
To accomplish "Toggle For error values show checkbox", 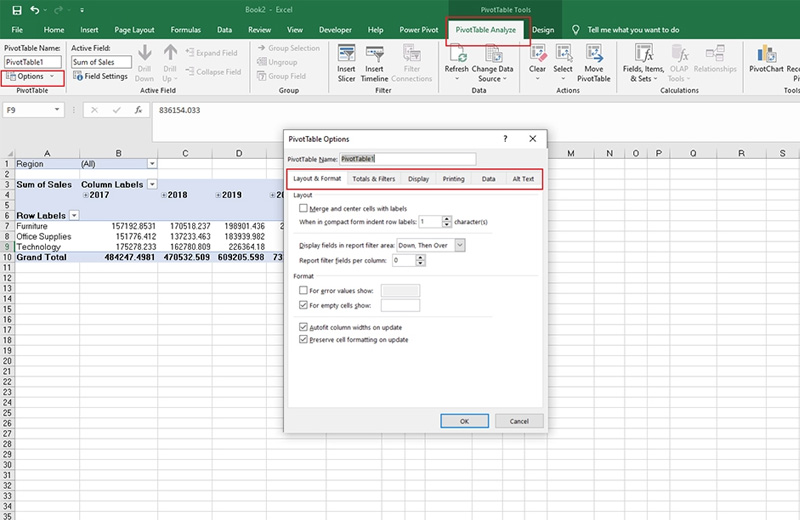I will 303,290.
